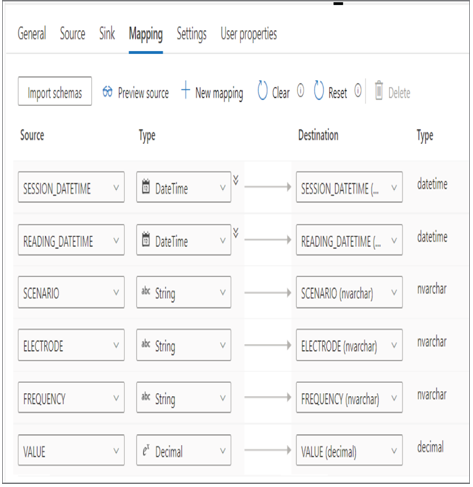This screenshot has width=473, height=487.
Task: Open the FREQUENCY source column dropdown
Action: click(x=71, y=397)
